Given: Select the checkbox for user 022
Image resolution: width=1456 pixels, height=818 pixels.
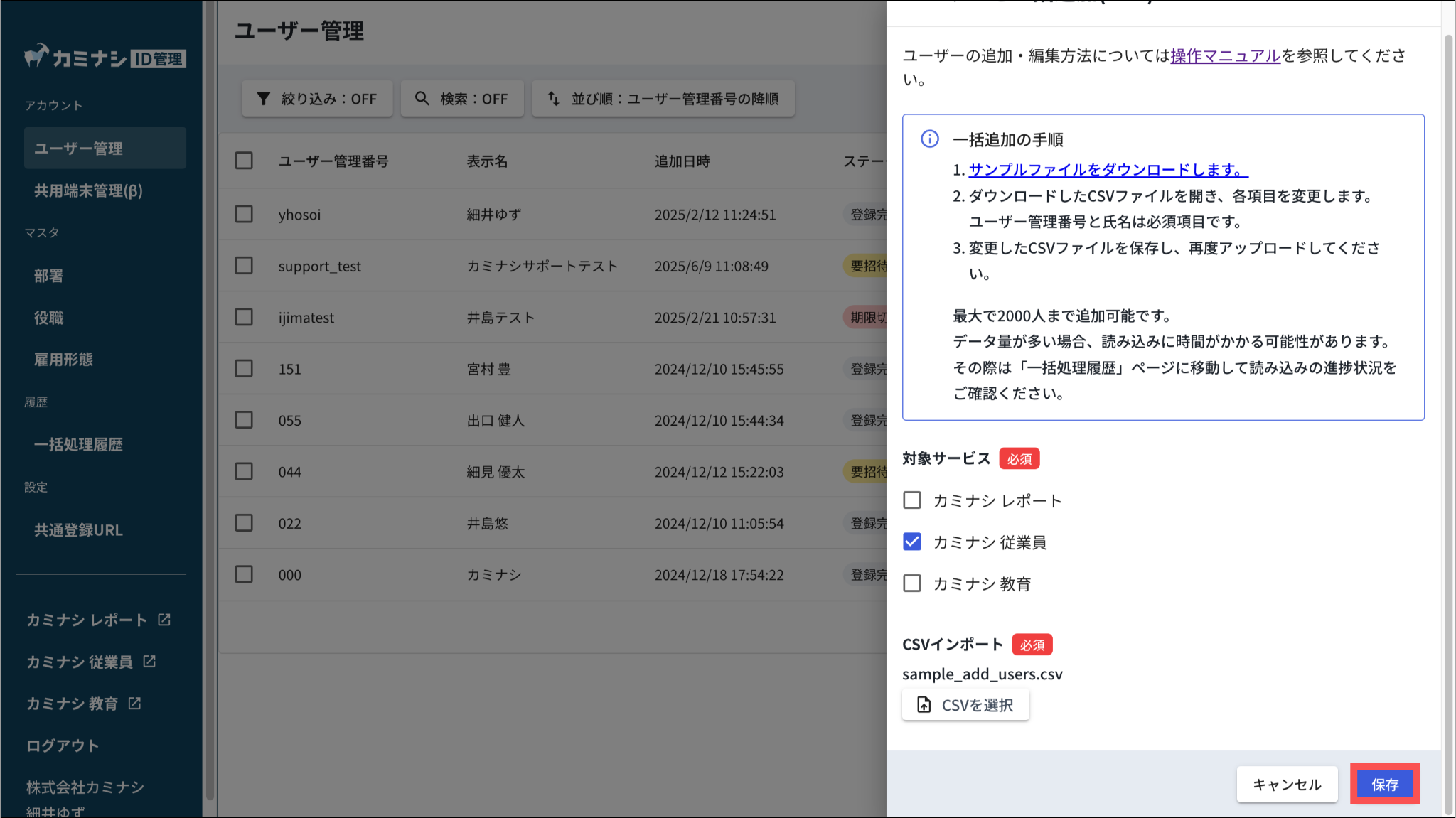Looking at the screenshot, I should pyautogui.click(x=244, y=523).
